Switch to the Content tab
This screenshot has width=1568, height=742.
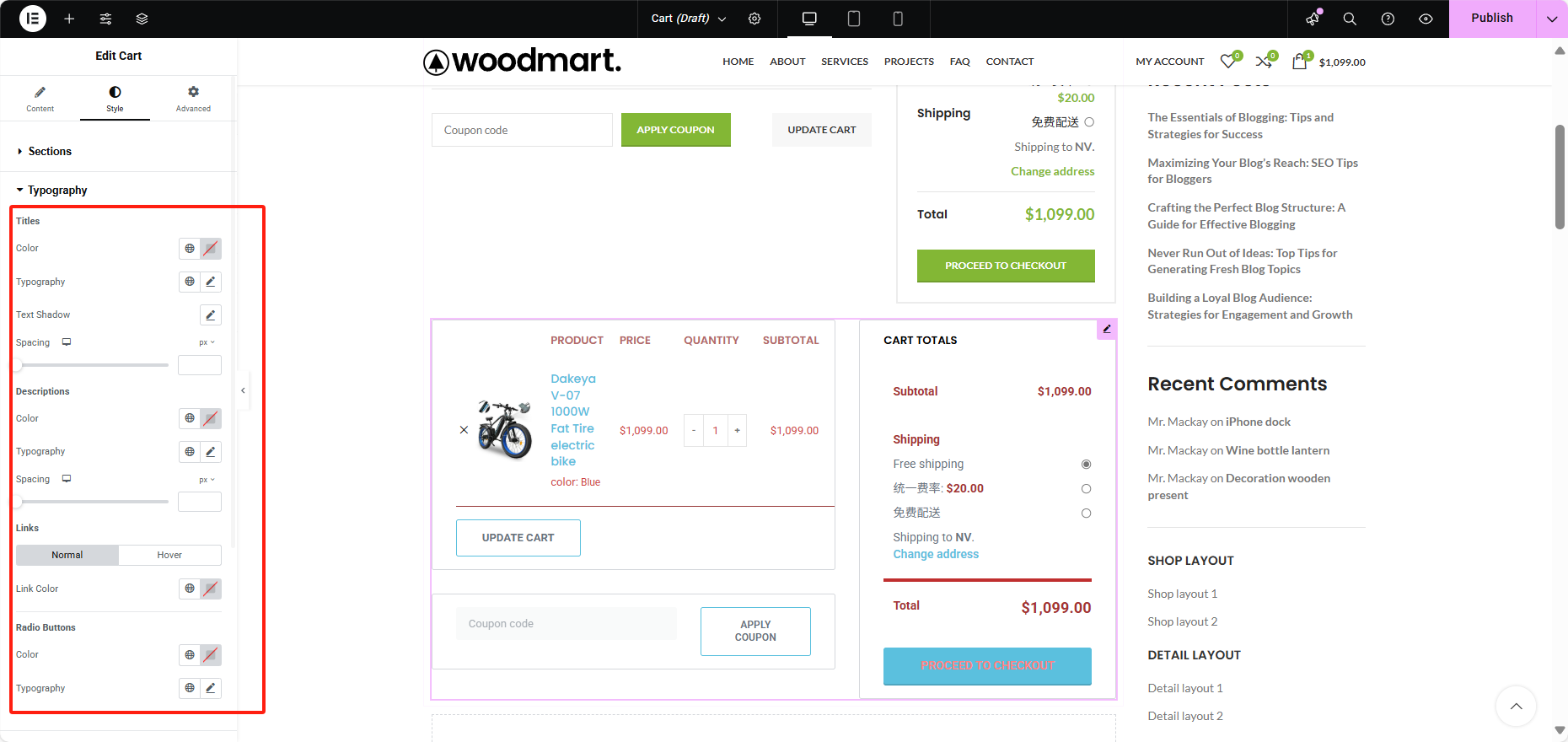tap(40, 98)
